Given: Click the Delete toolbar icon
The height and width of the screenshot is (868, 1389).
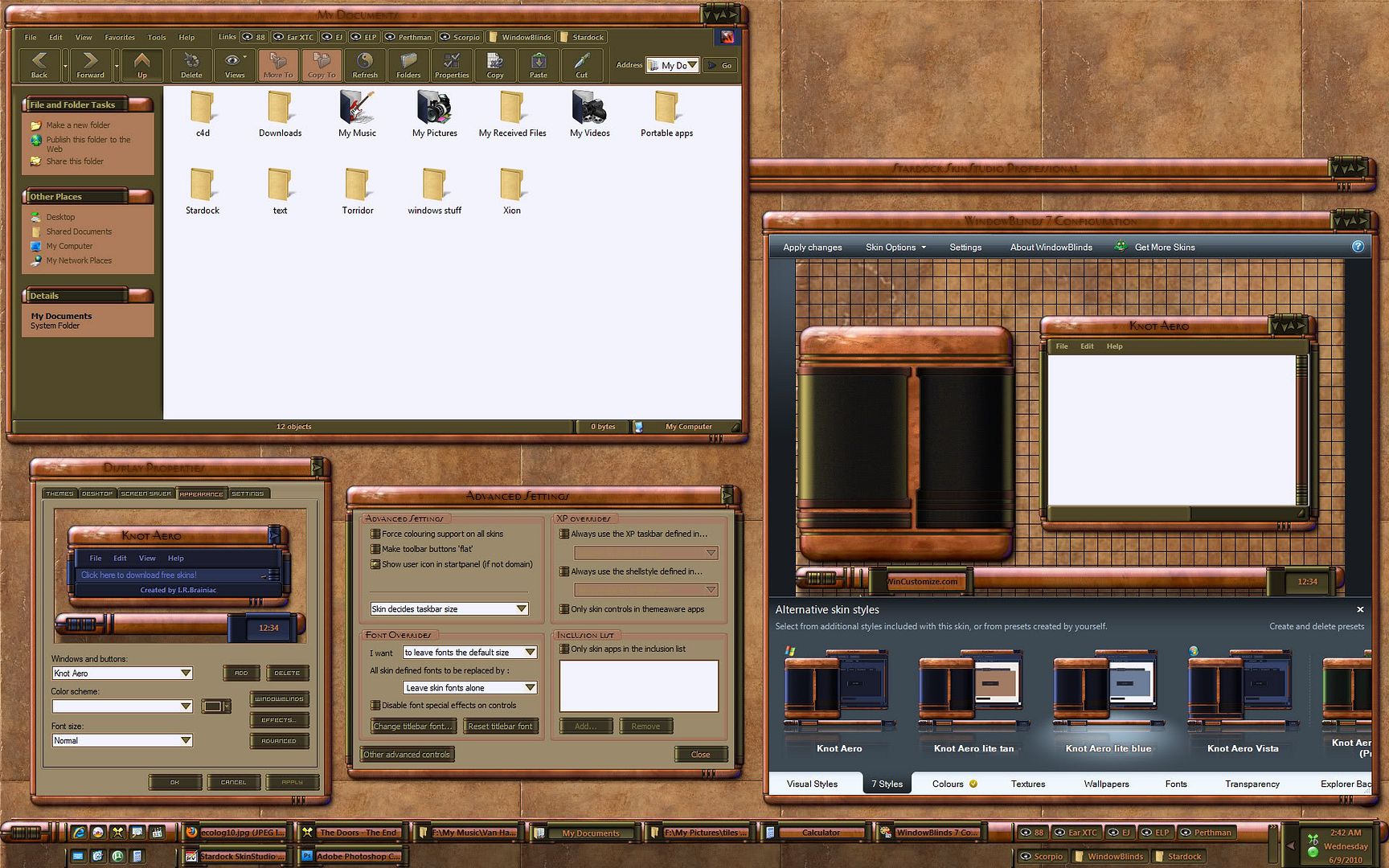Looking at the screenshot, I should [x=191, y=64].
